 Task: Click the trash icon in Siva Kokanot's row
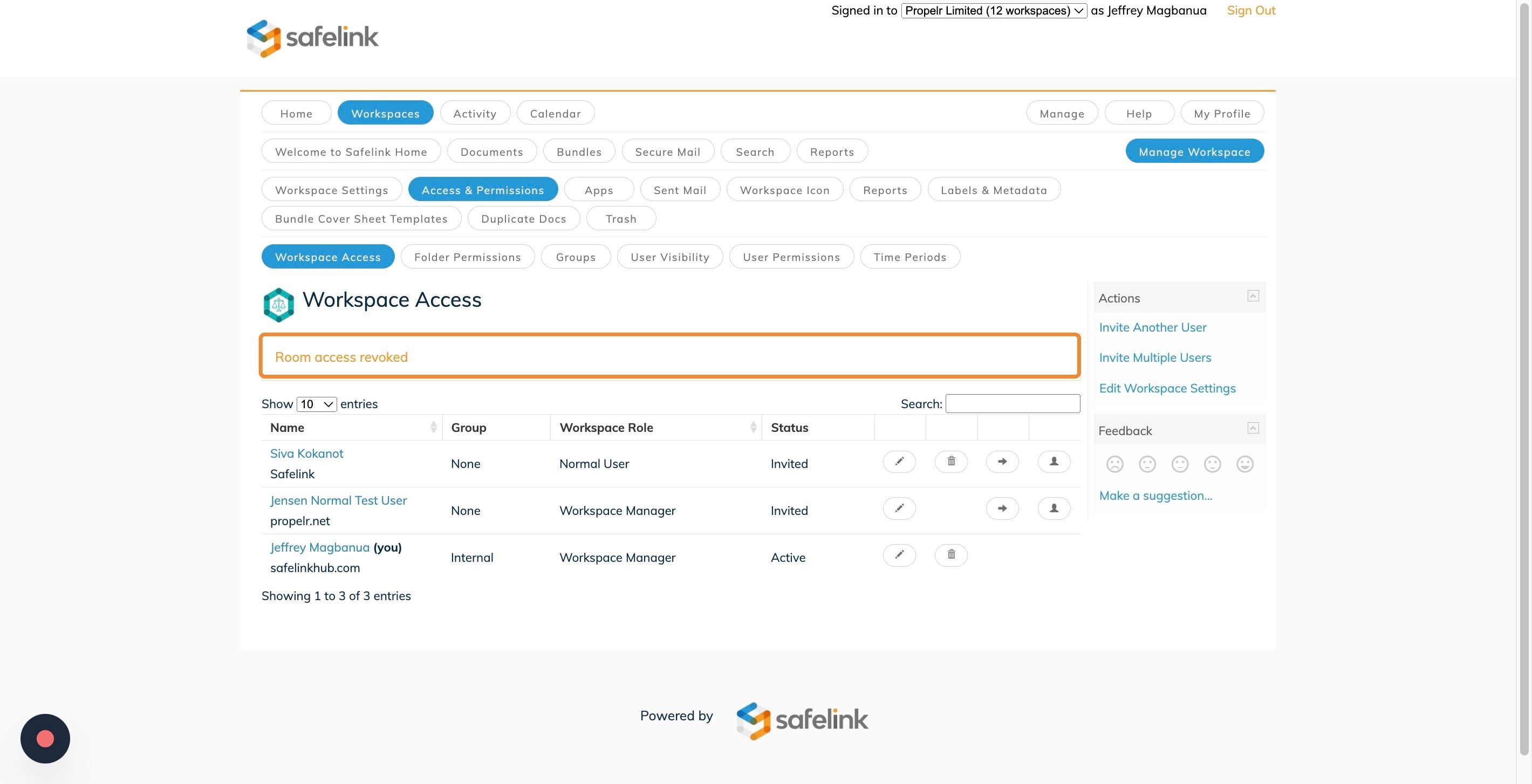tap(950, 462)
